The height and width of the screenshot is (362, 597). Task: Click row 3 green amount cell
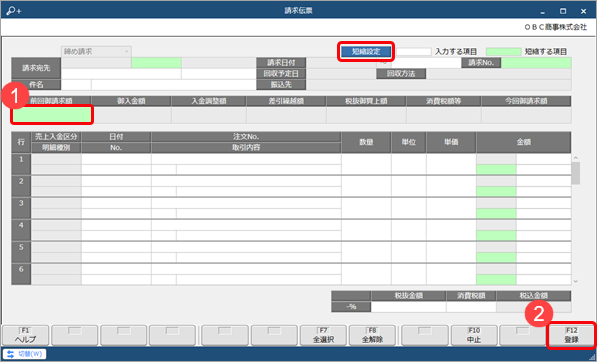pos(496,214)
